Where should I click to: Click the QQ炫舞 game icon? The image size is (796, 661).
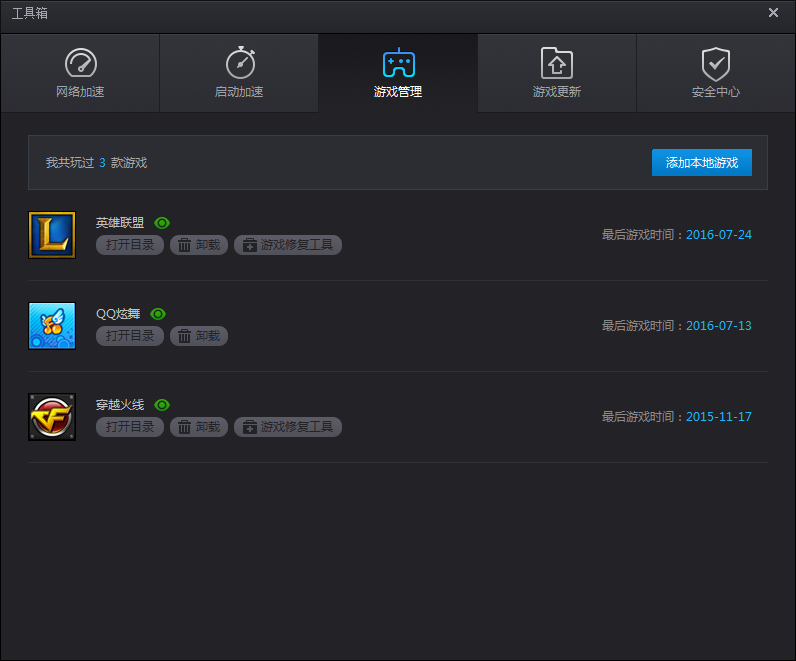(x=52, y=326)
